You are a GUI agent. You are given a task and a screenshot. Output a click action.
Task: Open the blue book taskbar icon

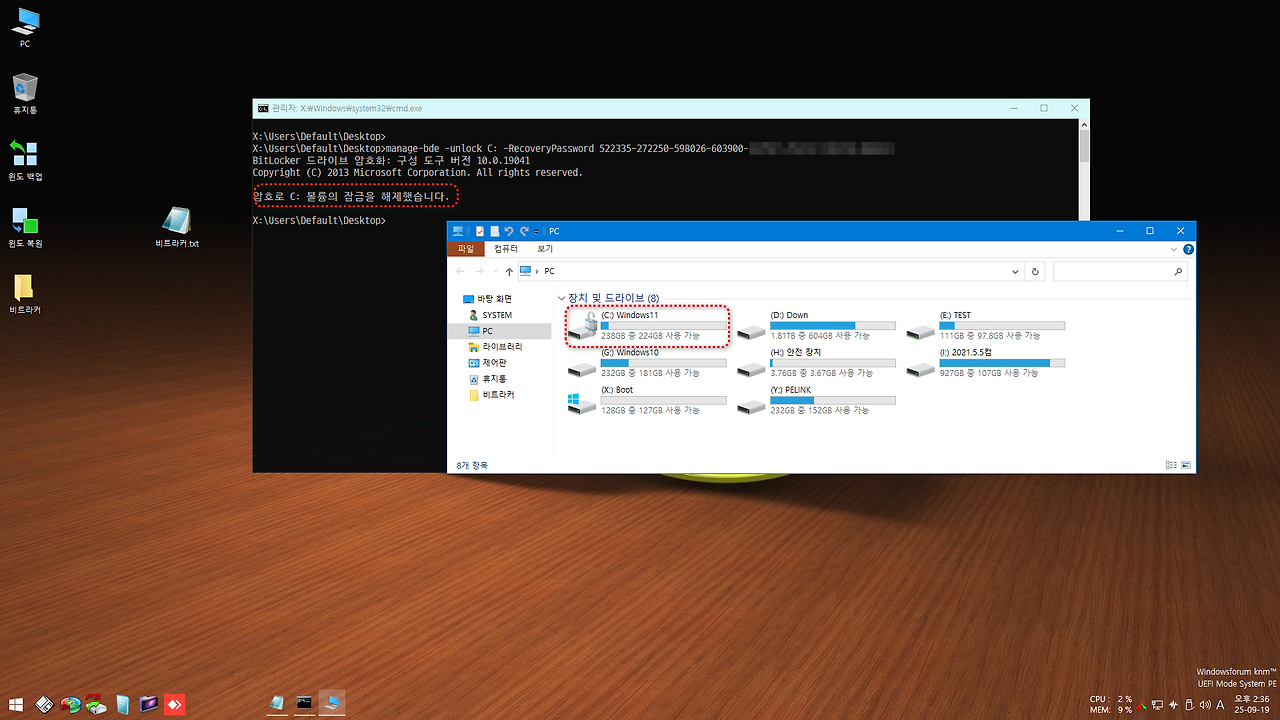122,704
